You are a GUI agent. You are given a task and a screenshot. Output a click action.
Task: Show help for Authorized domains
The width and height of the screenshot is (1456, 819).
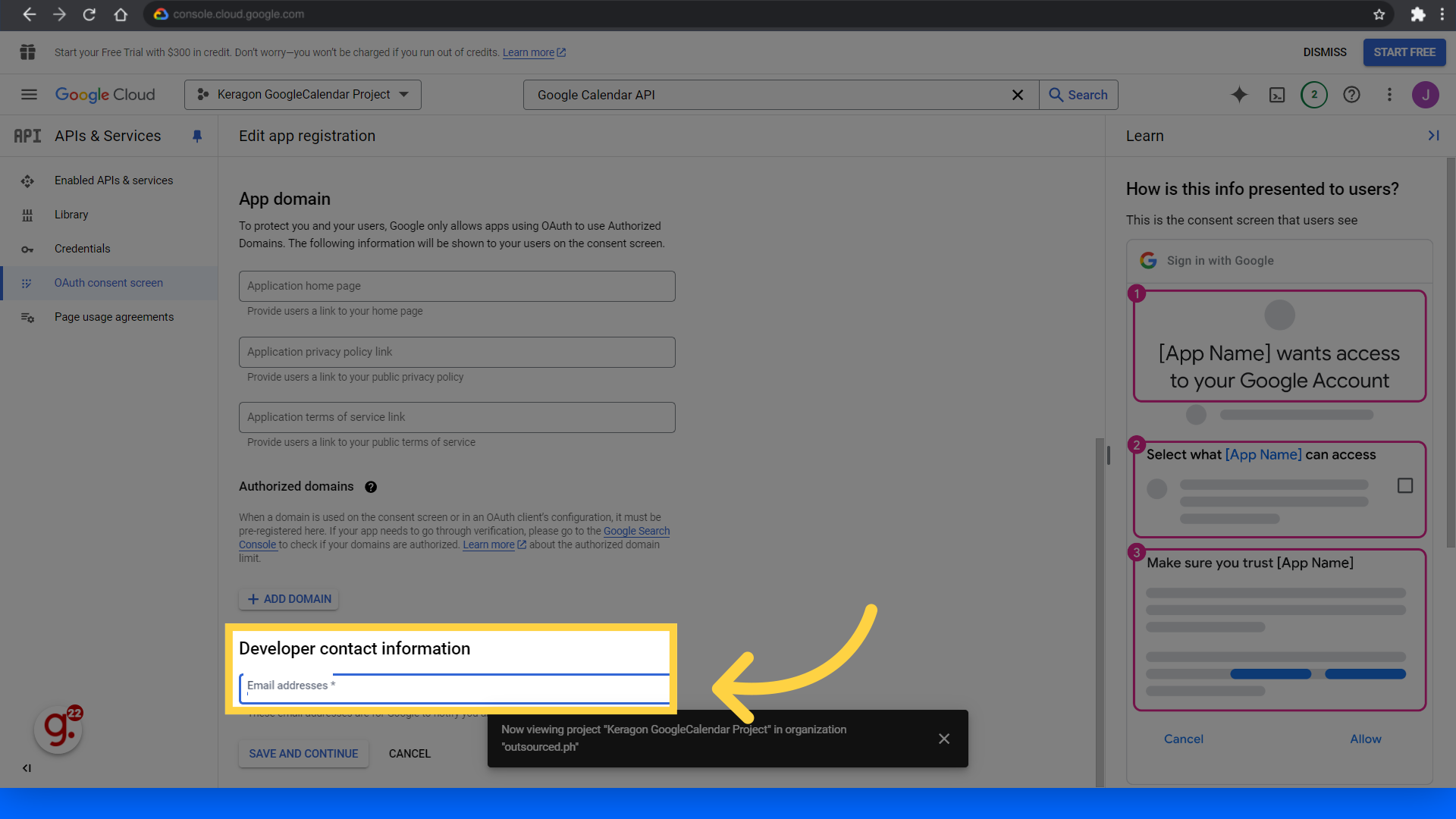[x=371, y=487]
